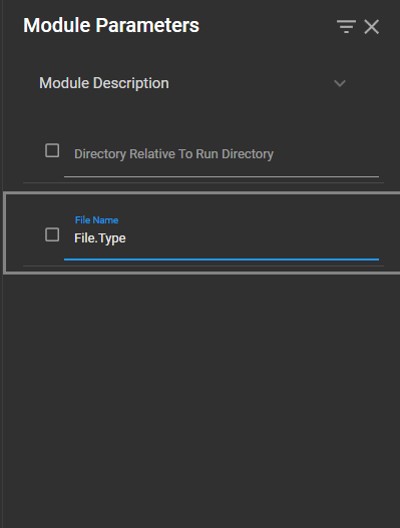Click the empty end of File Name input

[253, 238]
